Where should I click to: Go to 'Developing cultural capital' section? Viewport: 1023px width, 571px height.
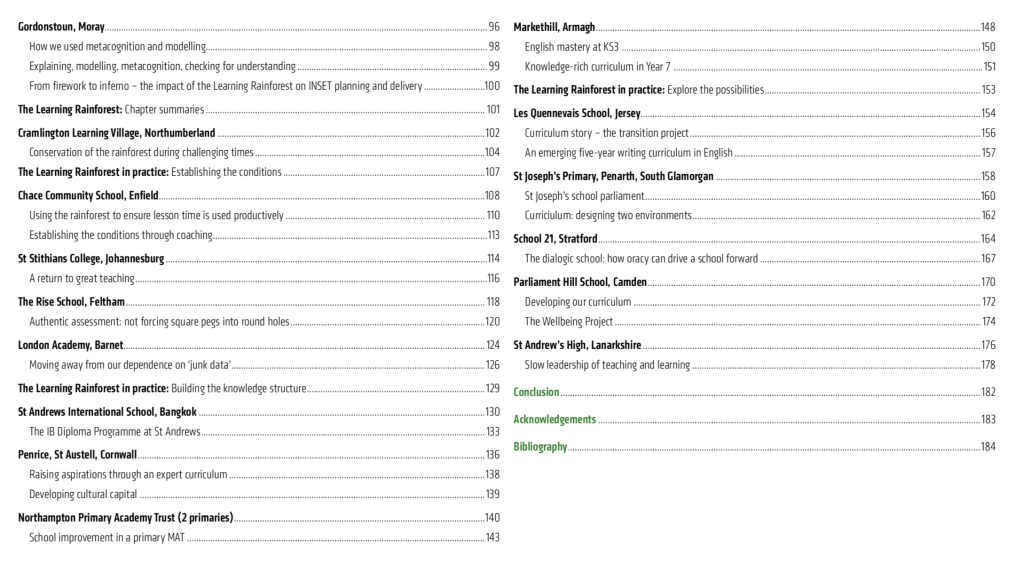pyautogui.click(x=83, y=494)
